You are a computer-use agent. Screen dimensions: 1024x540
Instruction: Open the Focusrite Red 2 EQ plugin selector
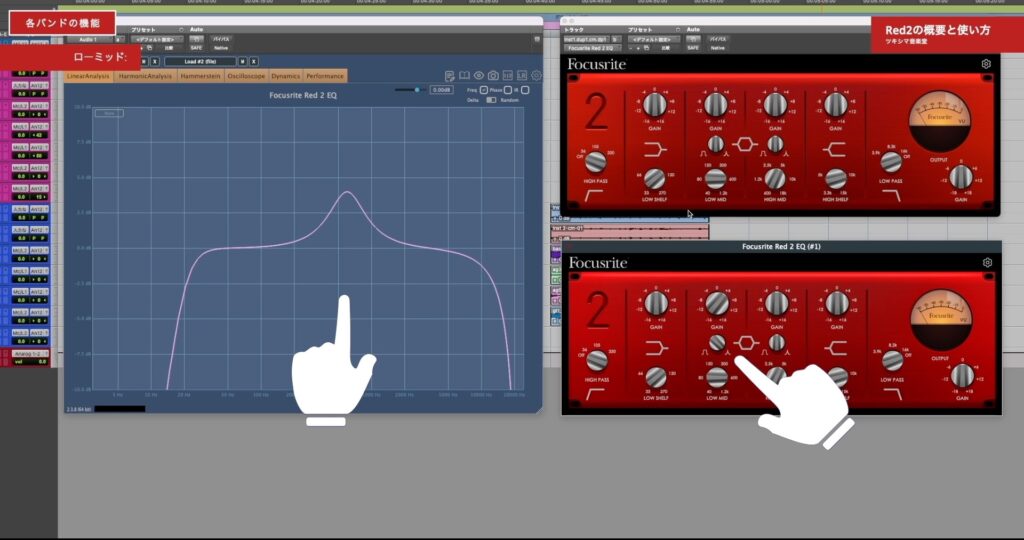[x=592, y=48]
